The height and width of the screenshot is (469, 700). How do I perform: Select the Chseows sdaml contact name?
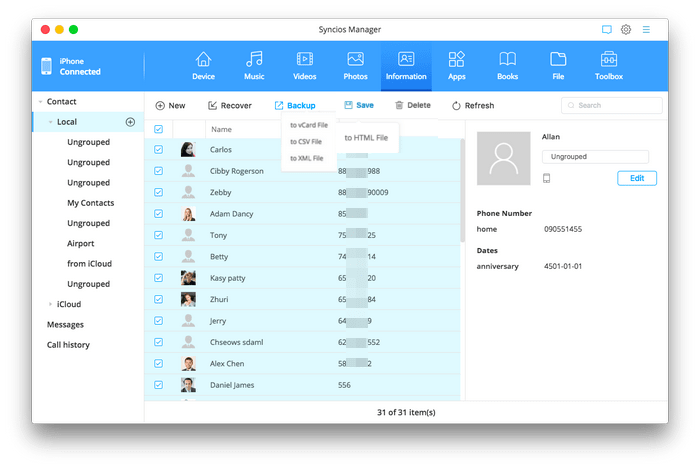pyautogui.click(x=237, y=342)
